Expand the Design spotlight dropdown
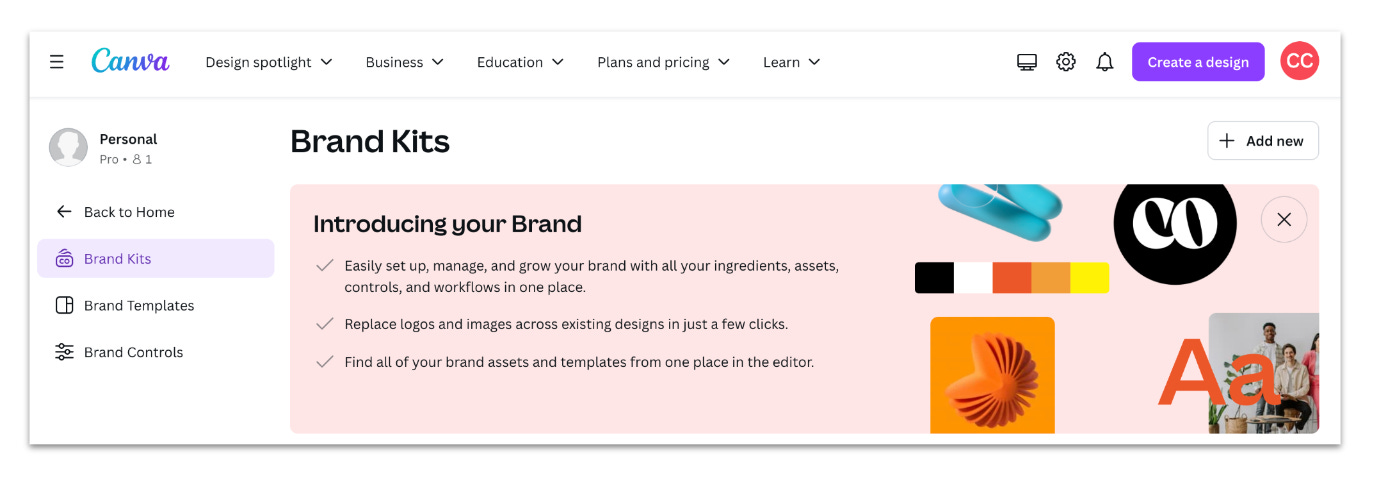Viewport: 1380px width, 484px height. (269, 62)
